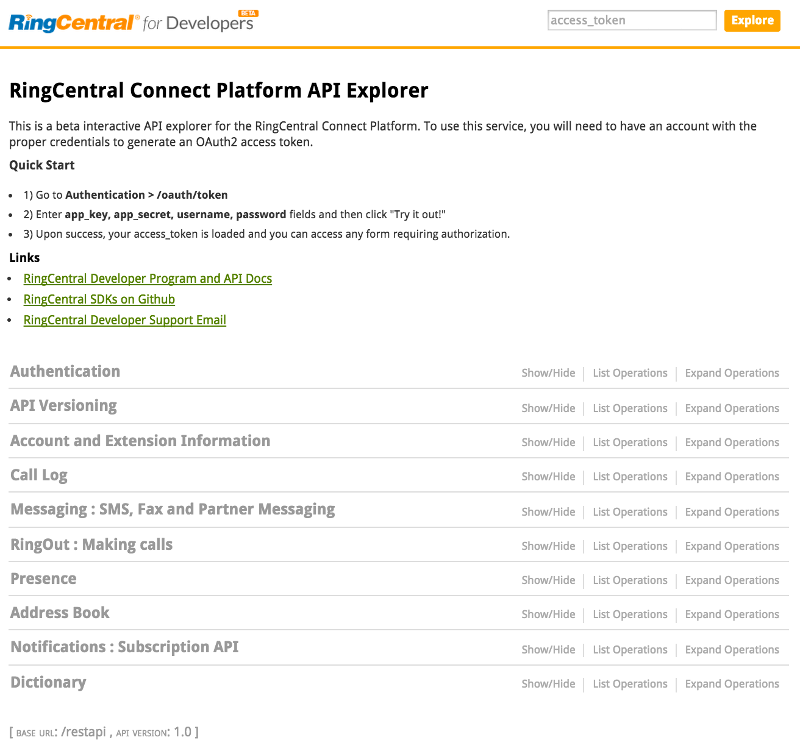Toggle Show/Hide for Messaging section
Screen dimensions: 800x750
548,512
